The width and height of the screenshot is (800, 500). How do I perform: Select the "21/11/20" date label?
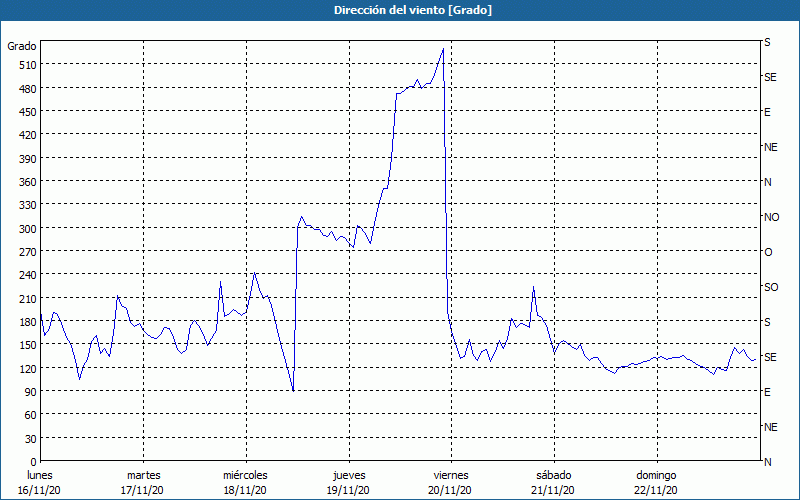(554, 491)
